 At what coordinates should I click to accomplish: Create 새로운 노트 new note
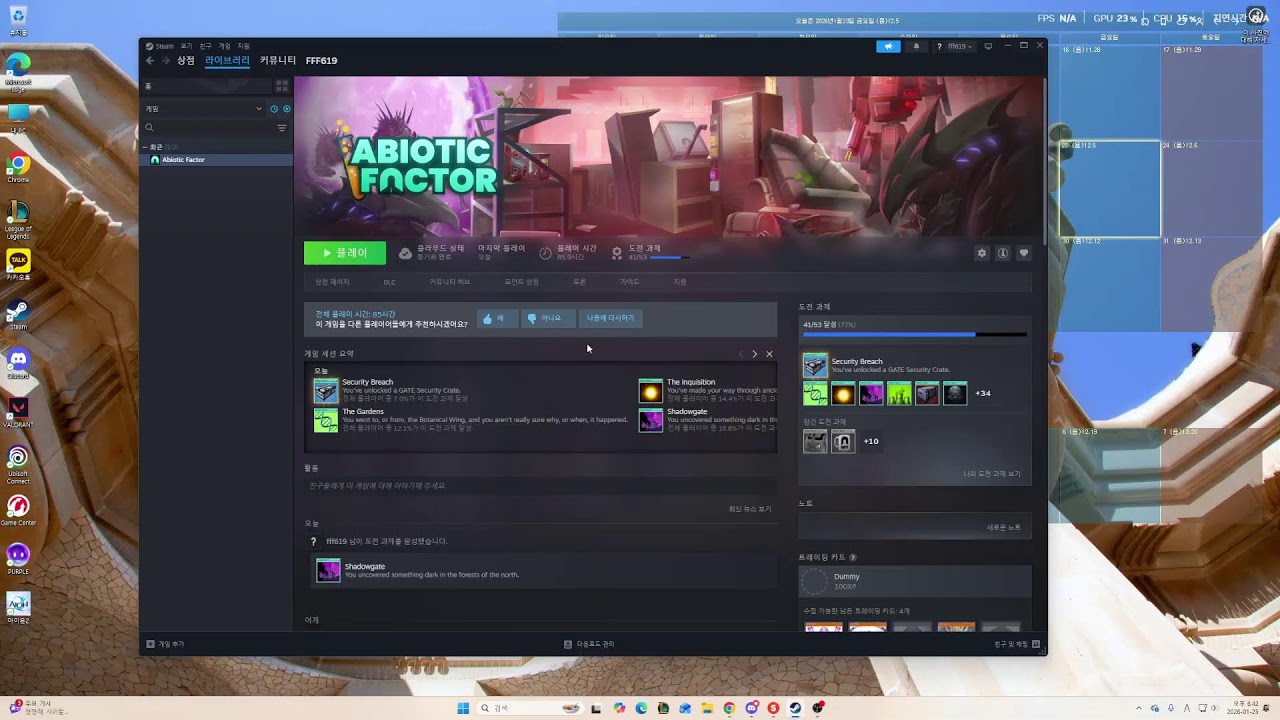pyautogui.click(x=1004, y=527)
